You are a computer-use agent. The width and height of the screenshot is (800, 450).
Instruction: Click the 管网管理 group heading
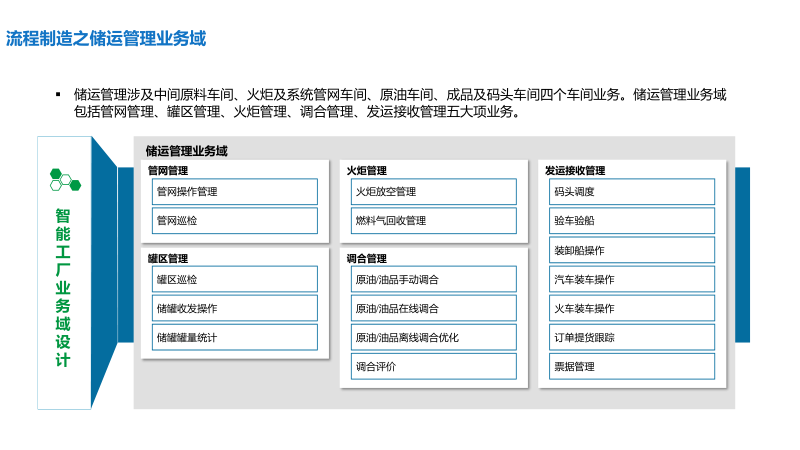tap(168, 170)
